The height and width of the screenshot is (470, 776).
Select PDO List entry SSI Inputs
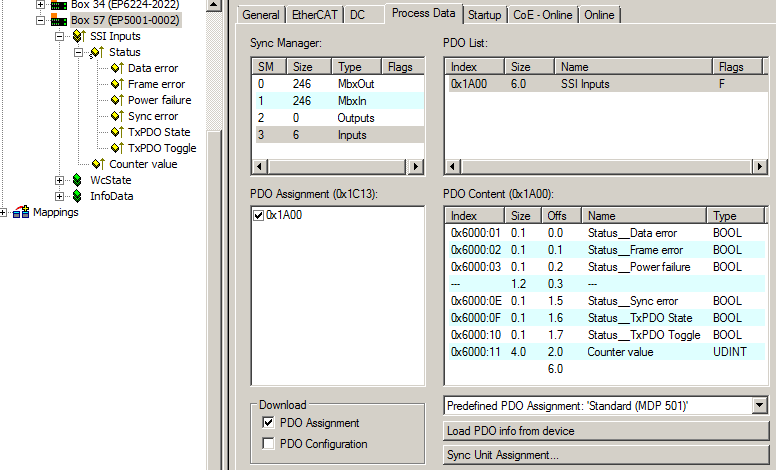[607, 84]
